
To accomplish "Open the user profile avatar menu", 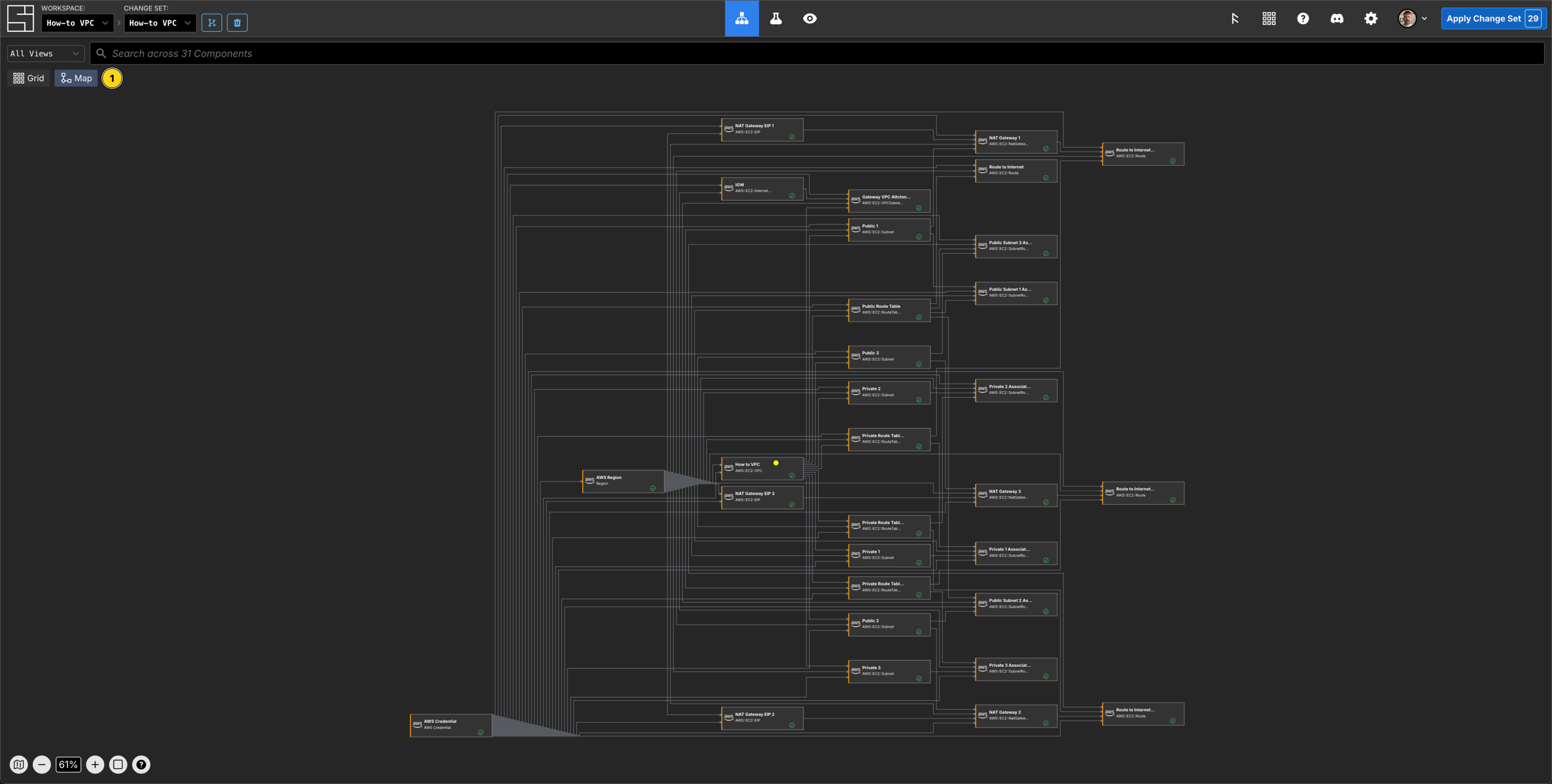I will (x=1412, y=18).
